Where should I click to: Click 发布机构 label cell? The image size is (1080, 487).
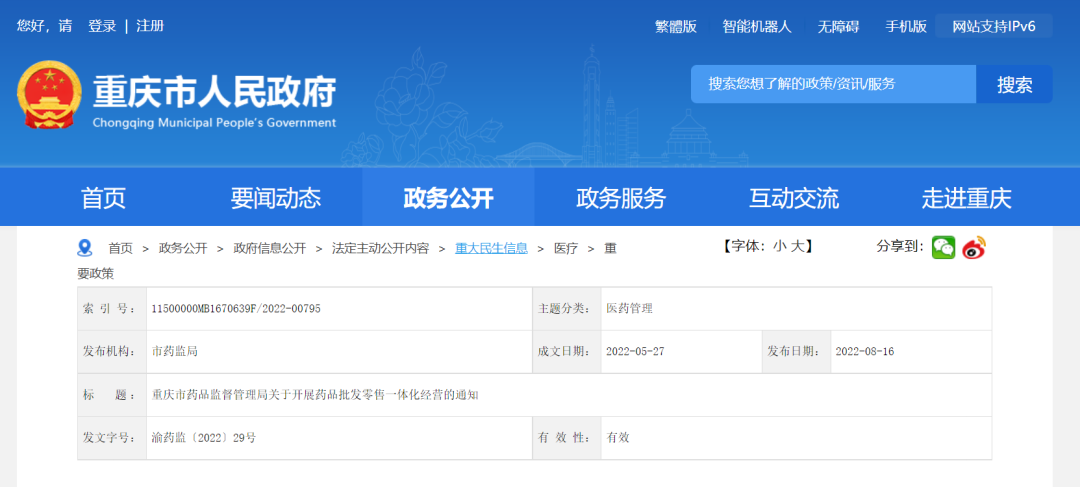coord(112,351)
